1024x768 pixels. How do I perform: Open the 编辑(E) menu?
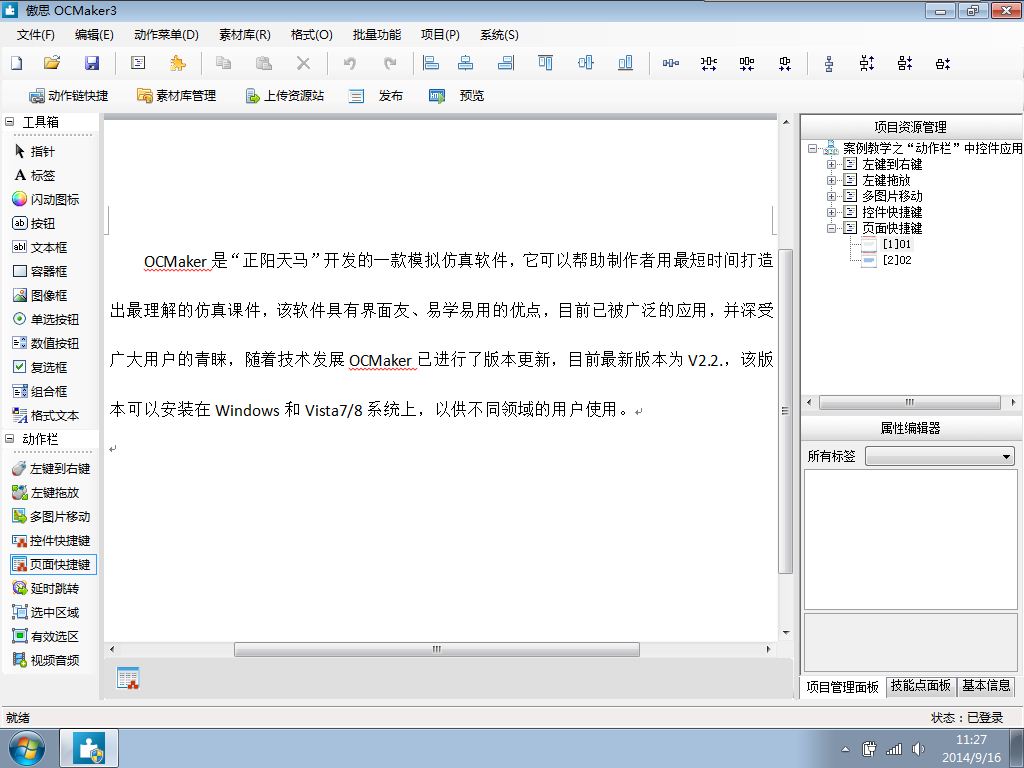tap(94, 35)
